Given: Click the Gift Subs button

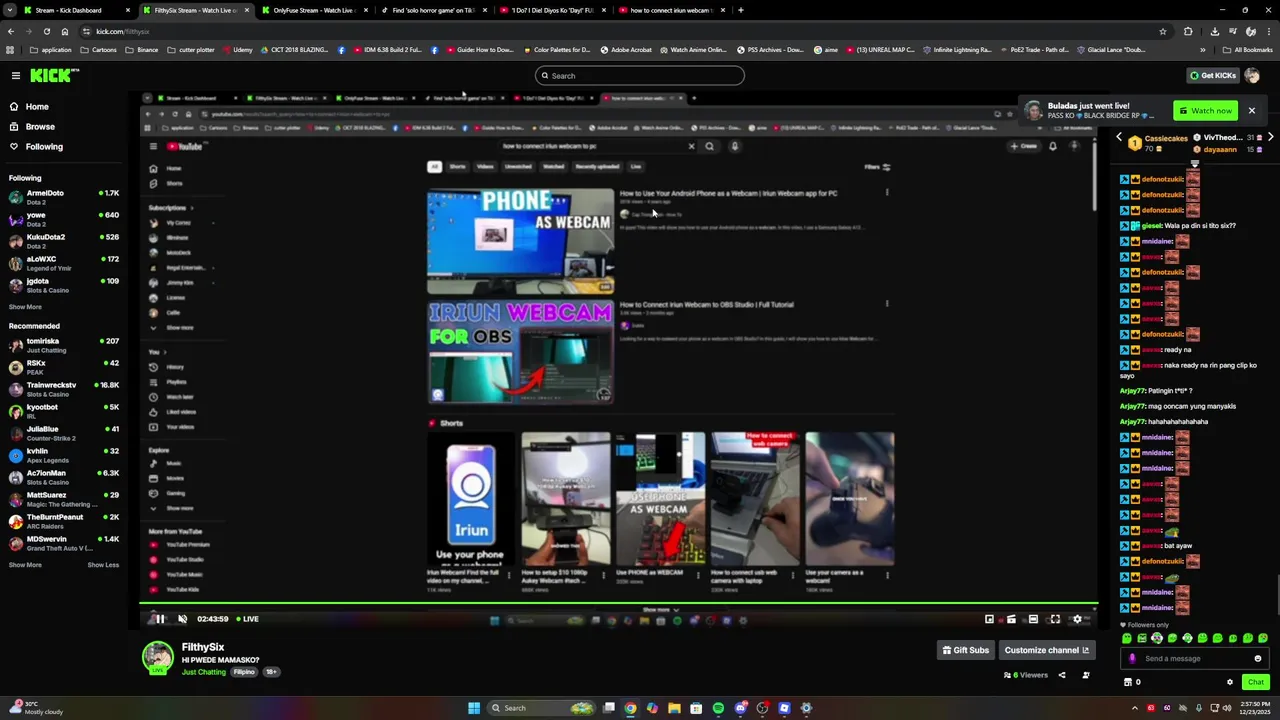Looking at the screenshot, I should [965, 650].
